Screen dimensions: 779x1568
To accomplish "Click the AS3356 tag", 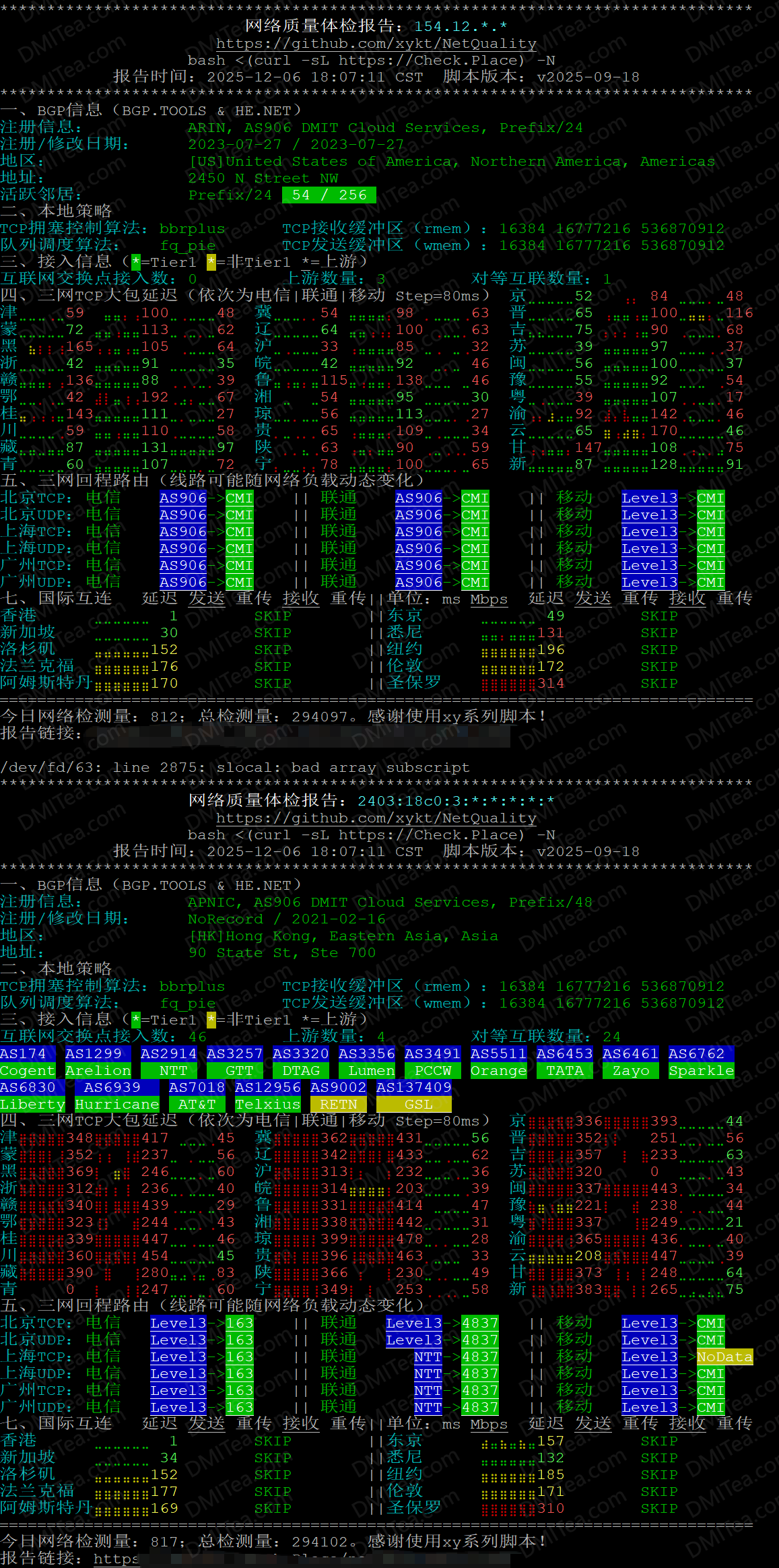I will pos(367,1054).
